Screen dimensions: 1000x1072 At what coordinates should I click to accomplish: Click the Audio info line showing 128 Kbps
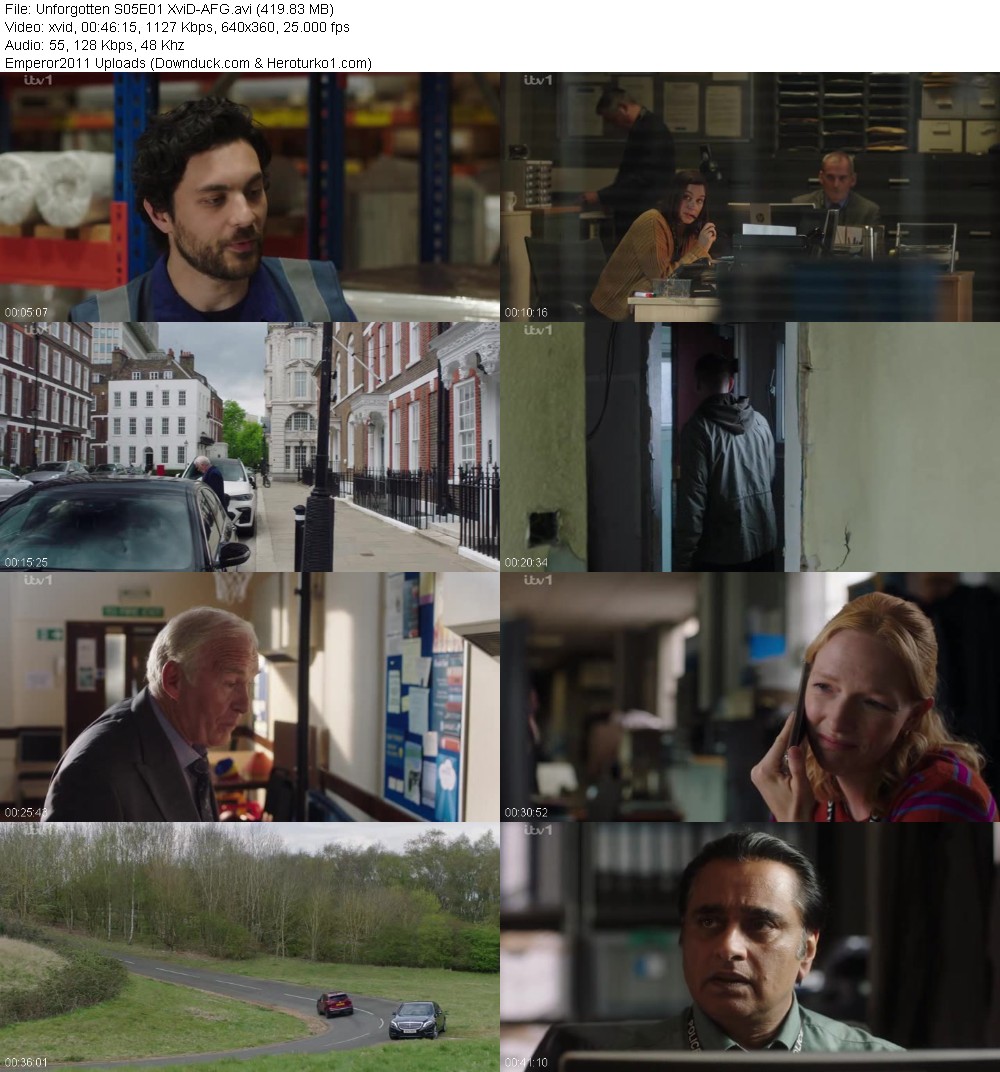(94, 45)
